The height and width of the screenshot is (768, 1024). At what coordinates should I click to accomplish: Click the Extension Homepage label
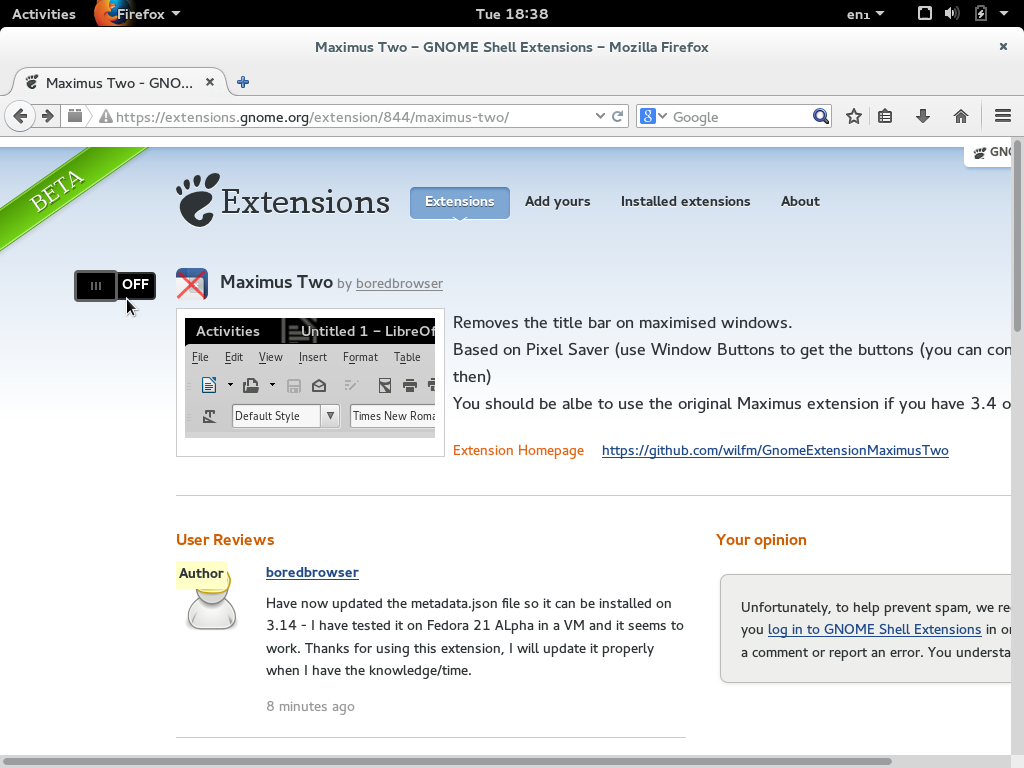(x=519, y=450)
